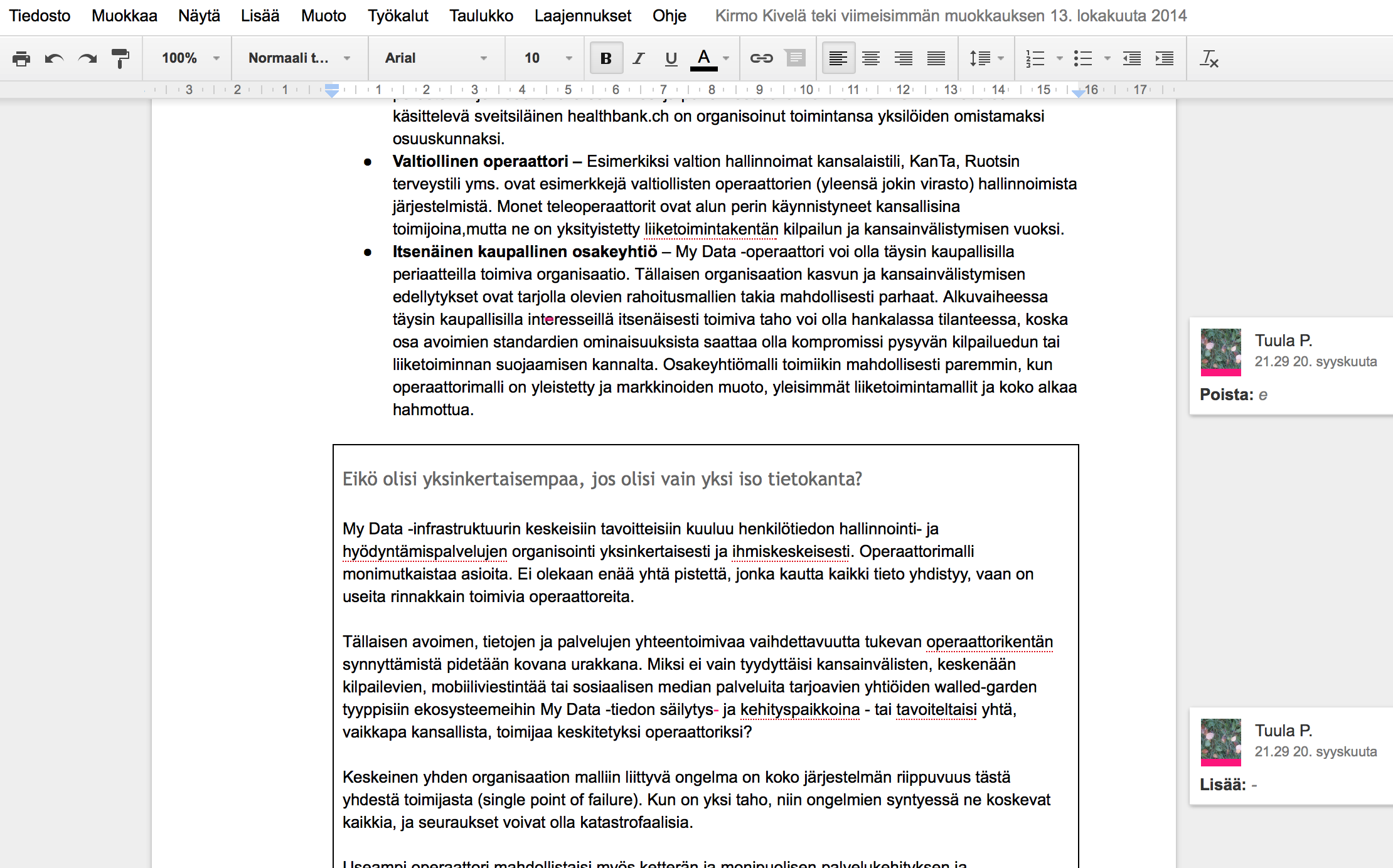Click underlined word kehityspaikkoina
This screenshot has height=868, width=1393.
click(x=800, y=709)
